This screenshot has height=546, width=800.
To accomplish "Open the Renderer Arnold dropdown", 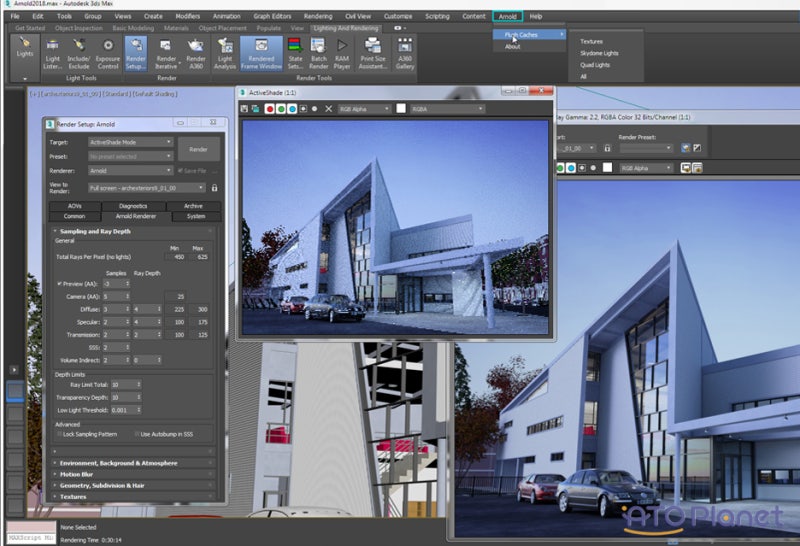I will pos(131,170).
